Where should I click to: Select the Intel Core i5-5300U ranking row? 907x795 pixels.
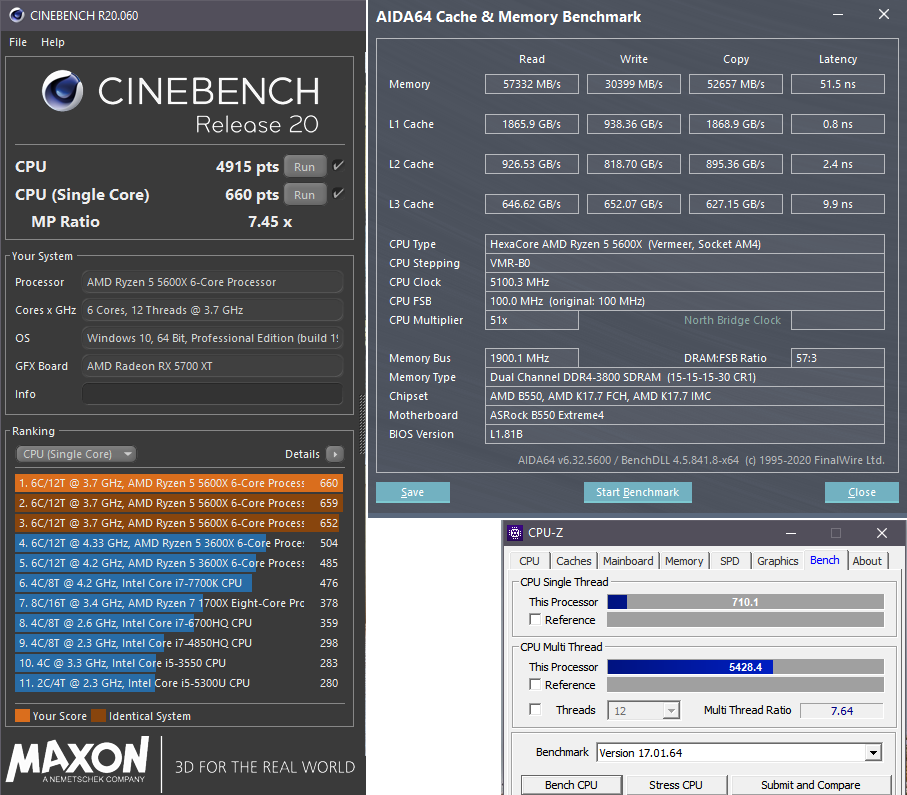click(x=179, y=683)
